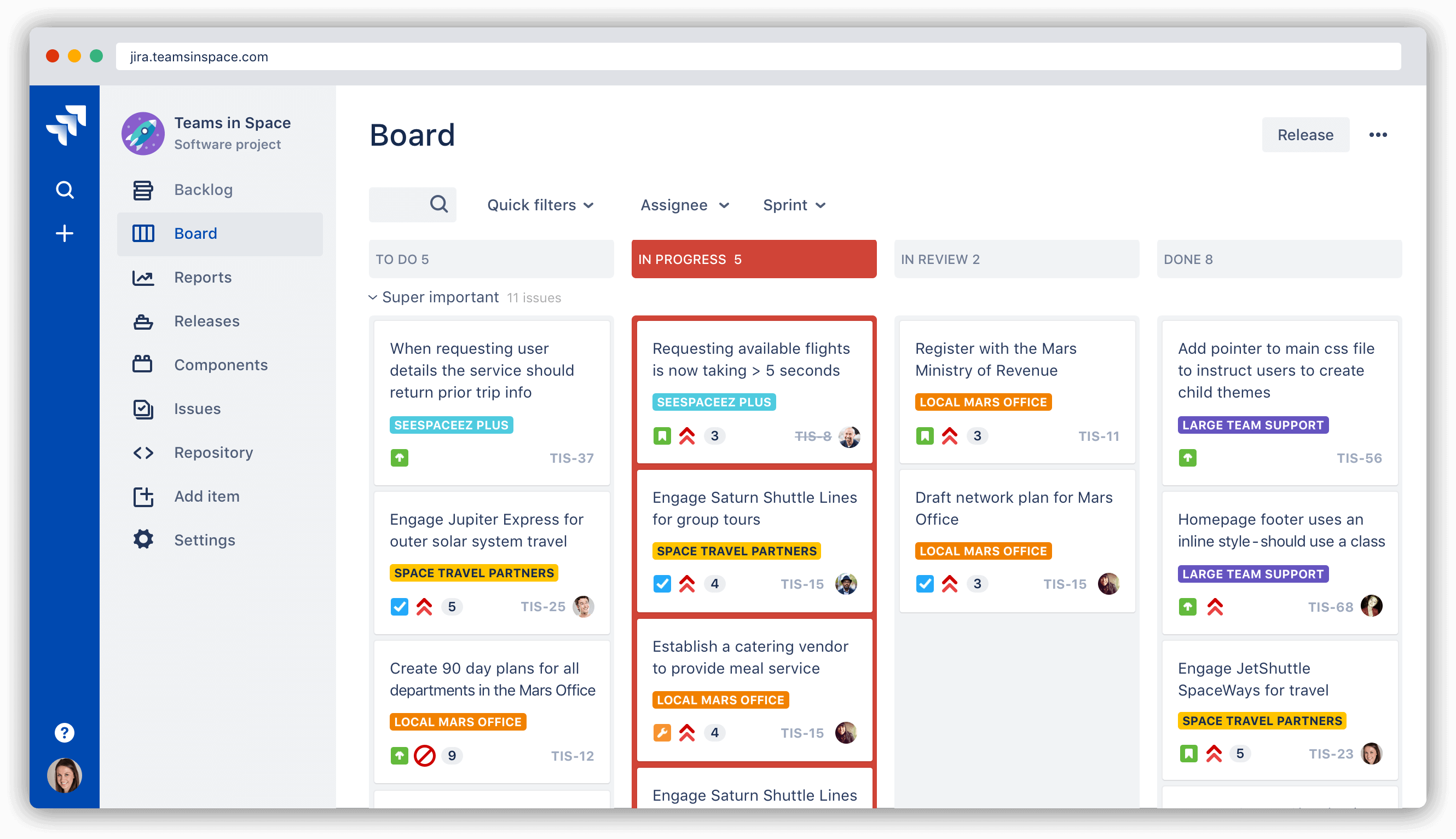Click the search icon on the board

436,205
